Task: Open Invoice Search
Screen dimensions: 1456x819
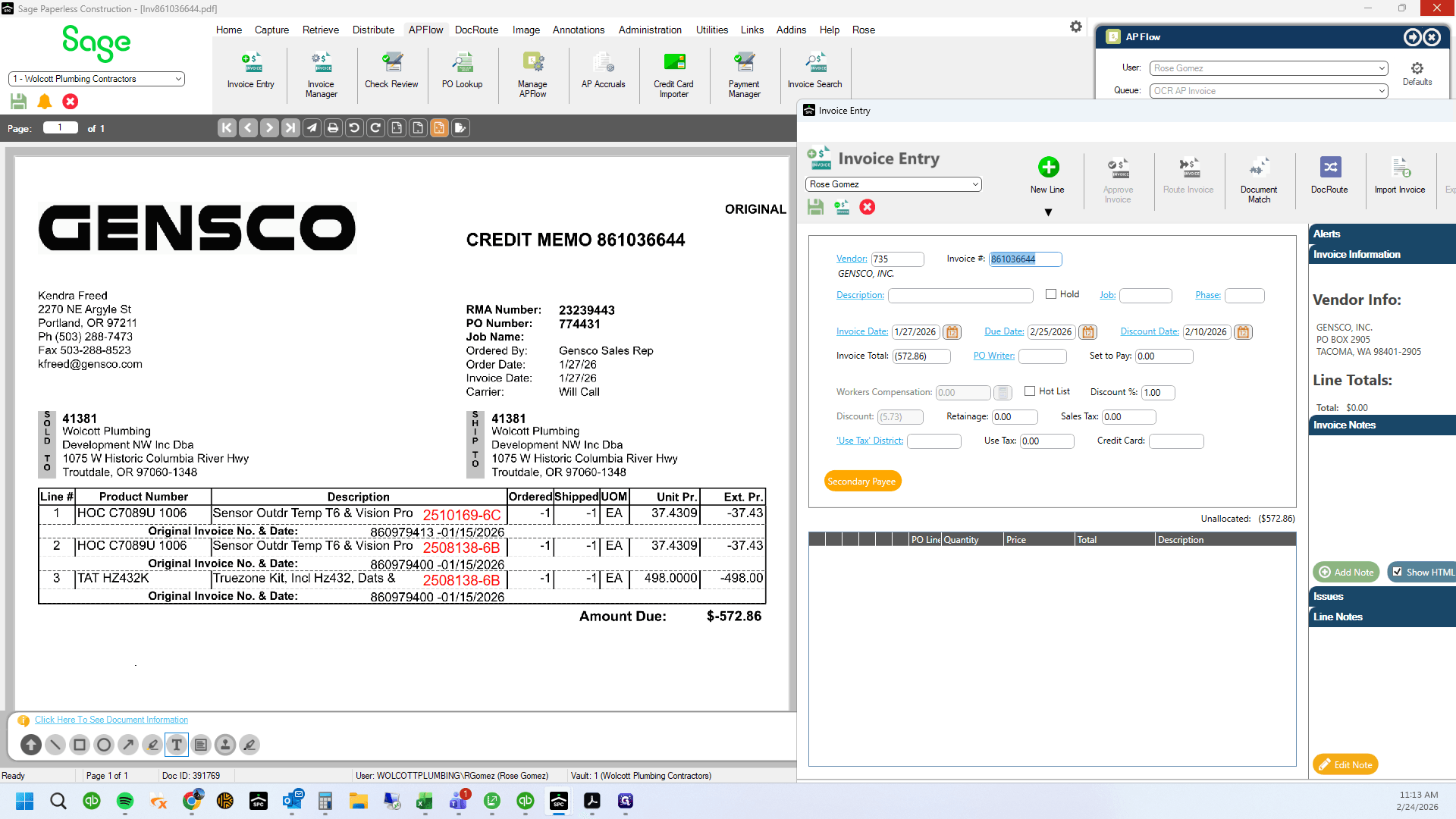Action: point(814,71)
